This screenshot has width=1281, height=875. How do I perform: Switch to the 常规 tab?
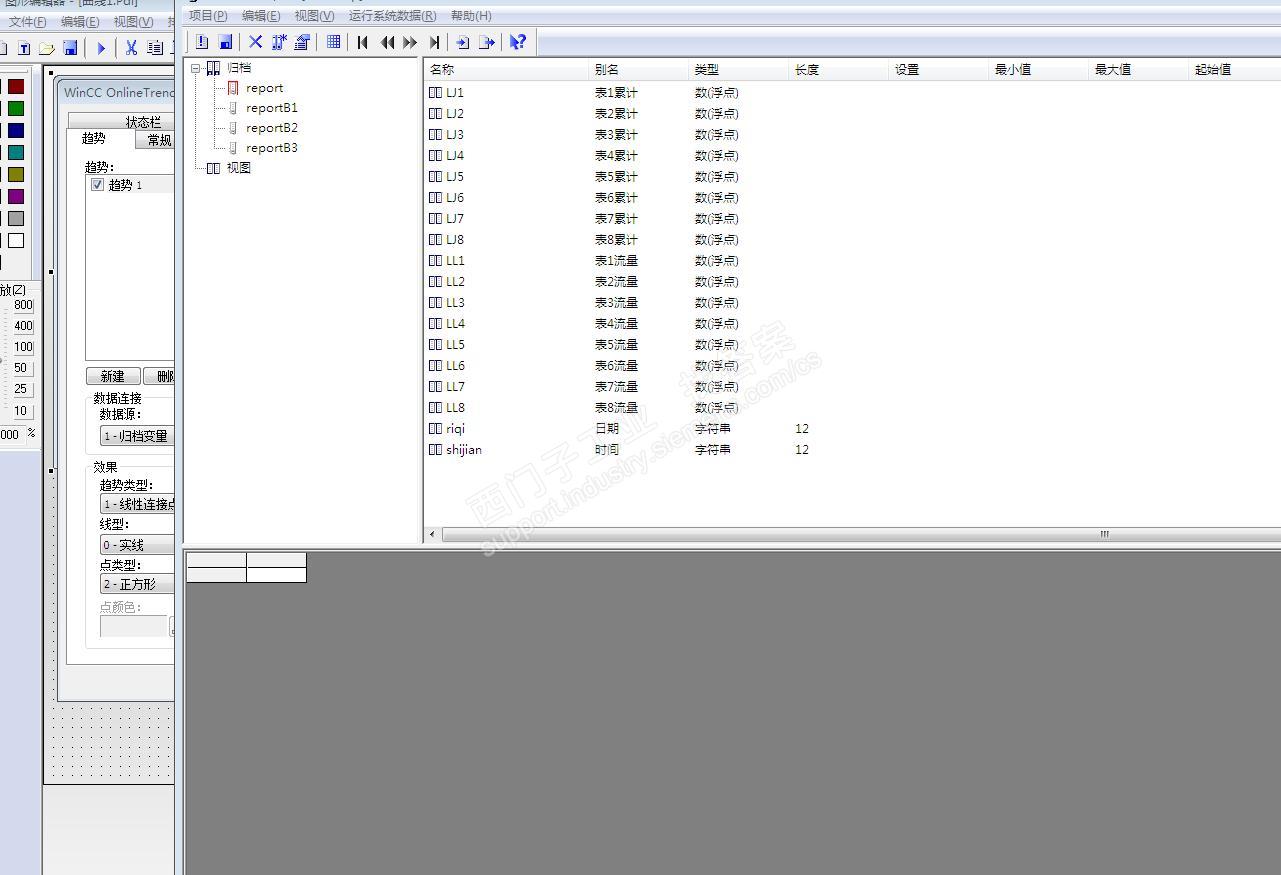pos(155,140)
